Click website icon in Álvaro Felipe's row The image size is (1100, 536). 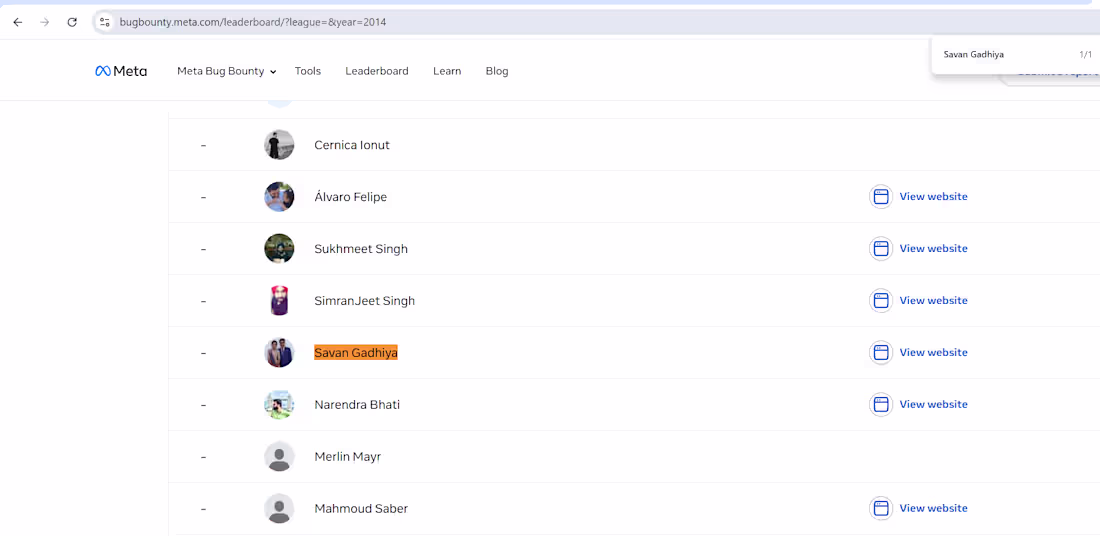pyautogui.click(x=880, y=196)
